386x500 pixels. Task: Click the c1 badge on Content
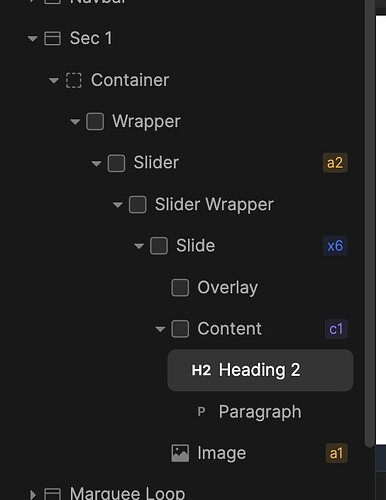(336, 329)
